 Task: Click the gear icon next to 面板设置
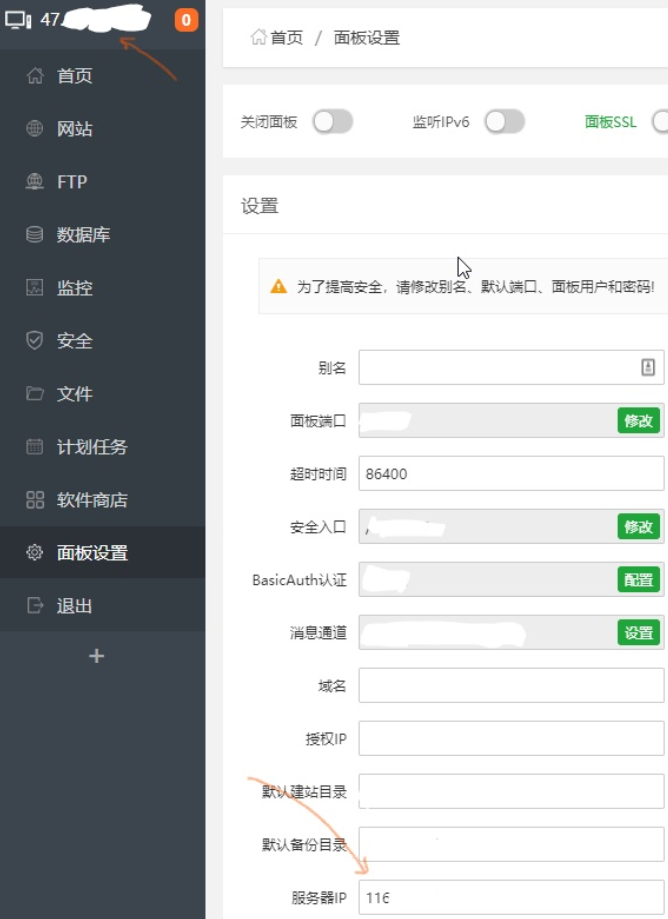[35, 553]
